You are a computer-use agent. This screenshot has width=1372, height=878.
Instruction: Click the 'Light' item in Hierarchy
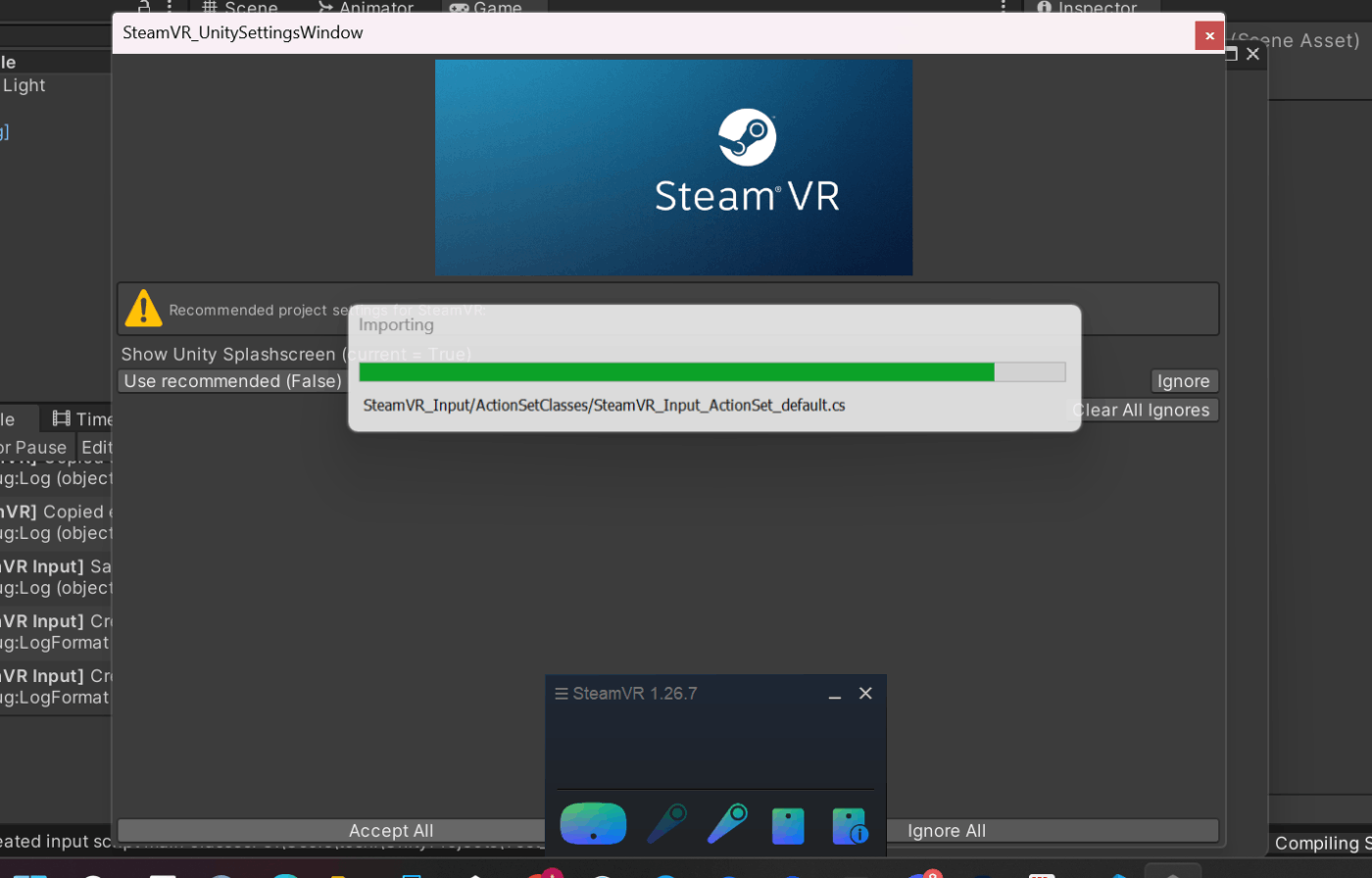click(24, 85)
